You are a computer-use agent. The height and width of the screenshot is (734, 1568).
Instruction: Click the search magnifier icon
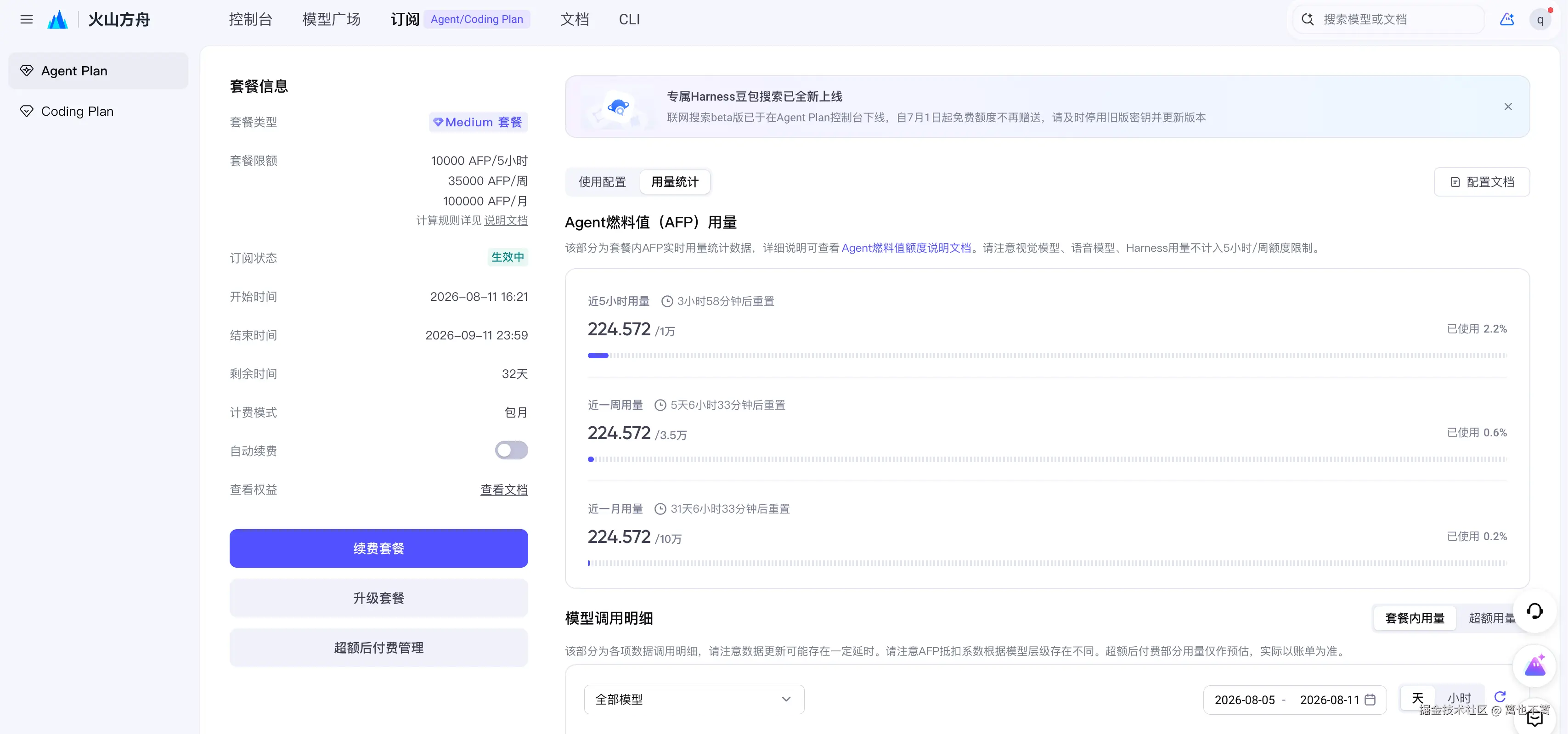1308,19
